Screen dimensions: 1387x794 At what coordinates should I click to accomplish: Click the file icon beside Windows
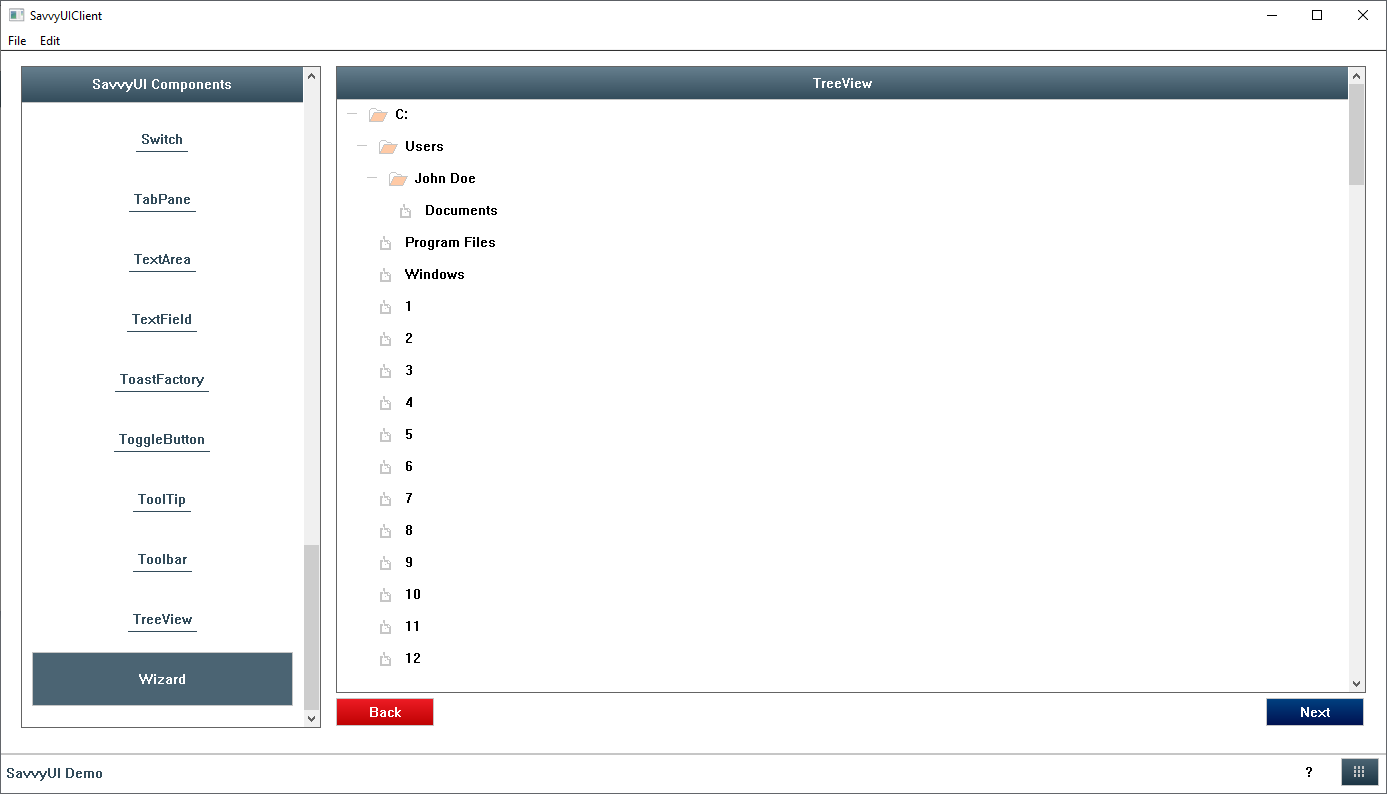(x=385, y=274)
